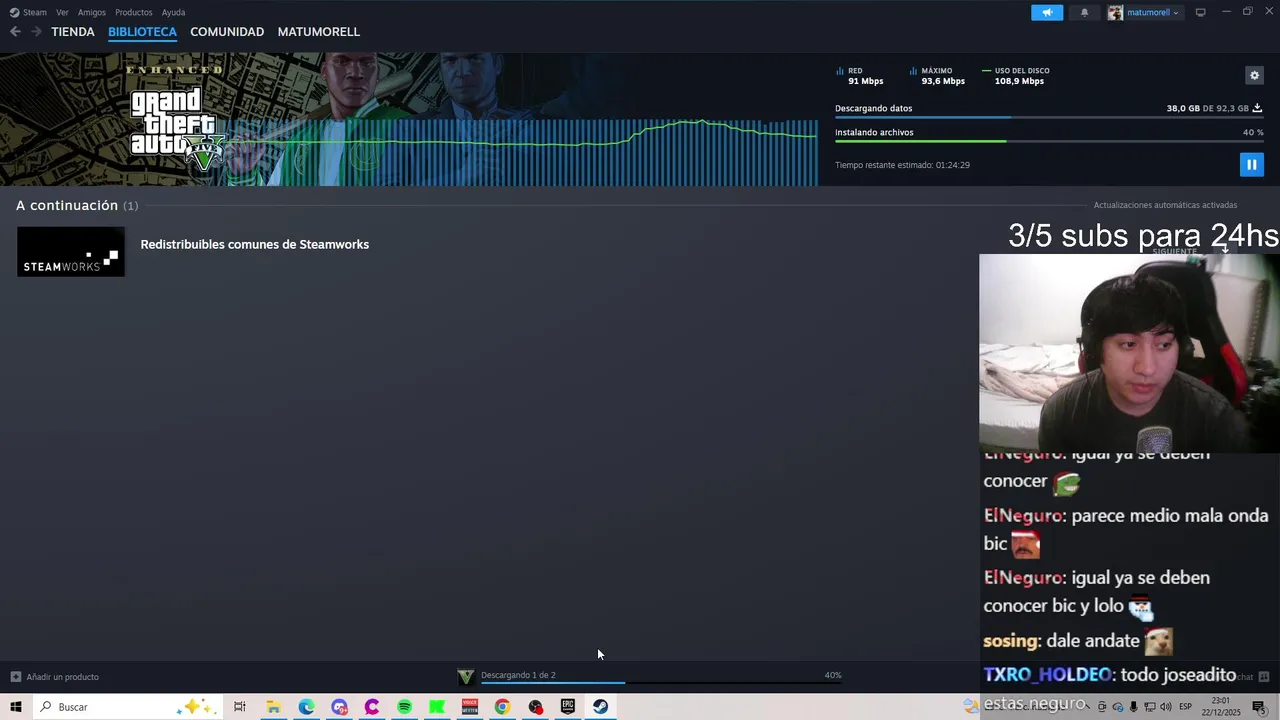The height and width of the screenshot is (720, 1280).
Task: Click the GTA V icon in download status bar
Action: [465, 677]
